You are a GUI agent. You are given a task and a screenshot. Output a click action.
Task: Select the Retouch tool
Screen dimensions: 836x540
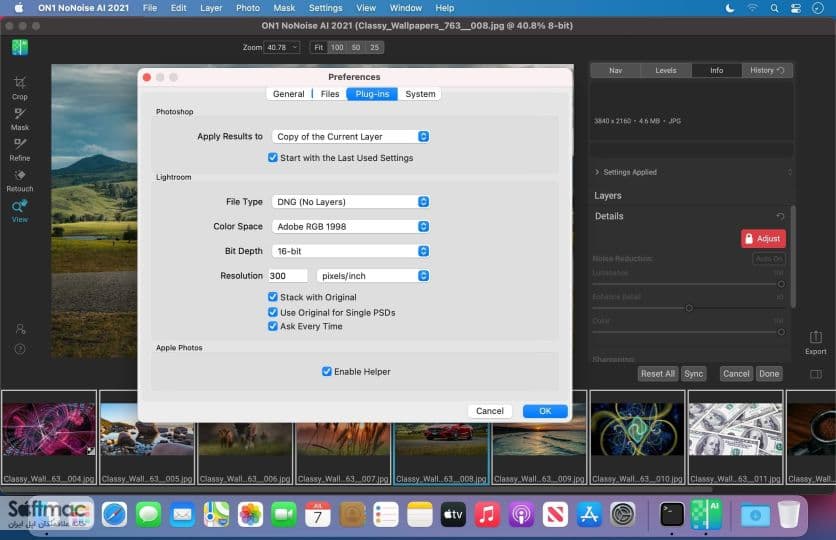pyautogui.click(x=20, y=181)
